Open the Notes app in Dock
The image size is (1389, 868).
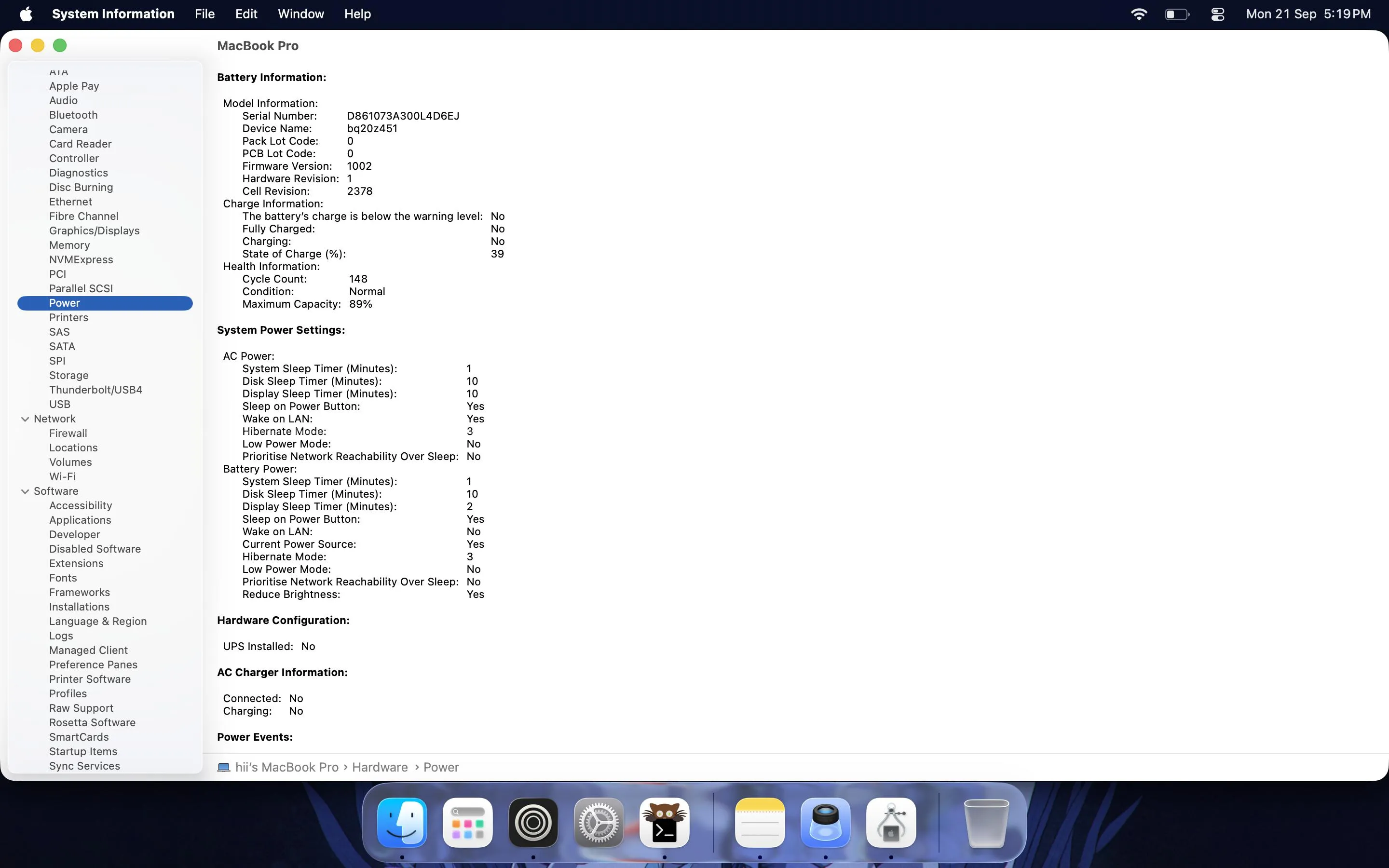coord(760,822)
